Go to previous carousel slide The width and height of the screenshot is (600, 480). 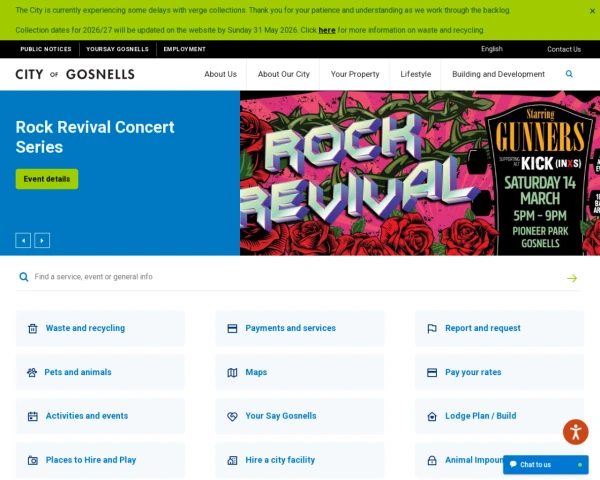click(x=23, y=240)
